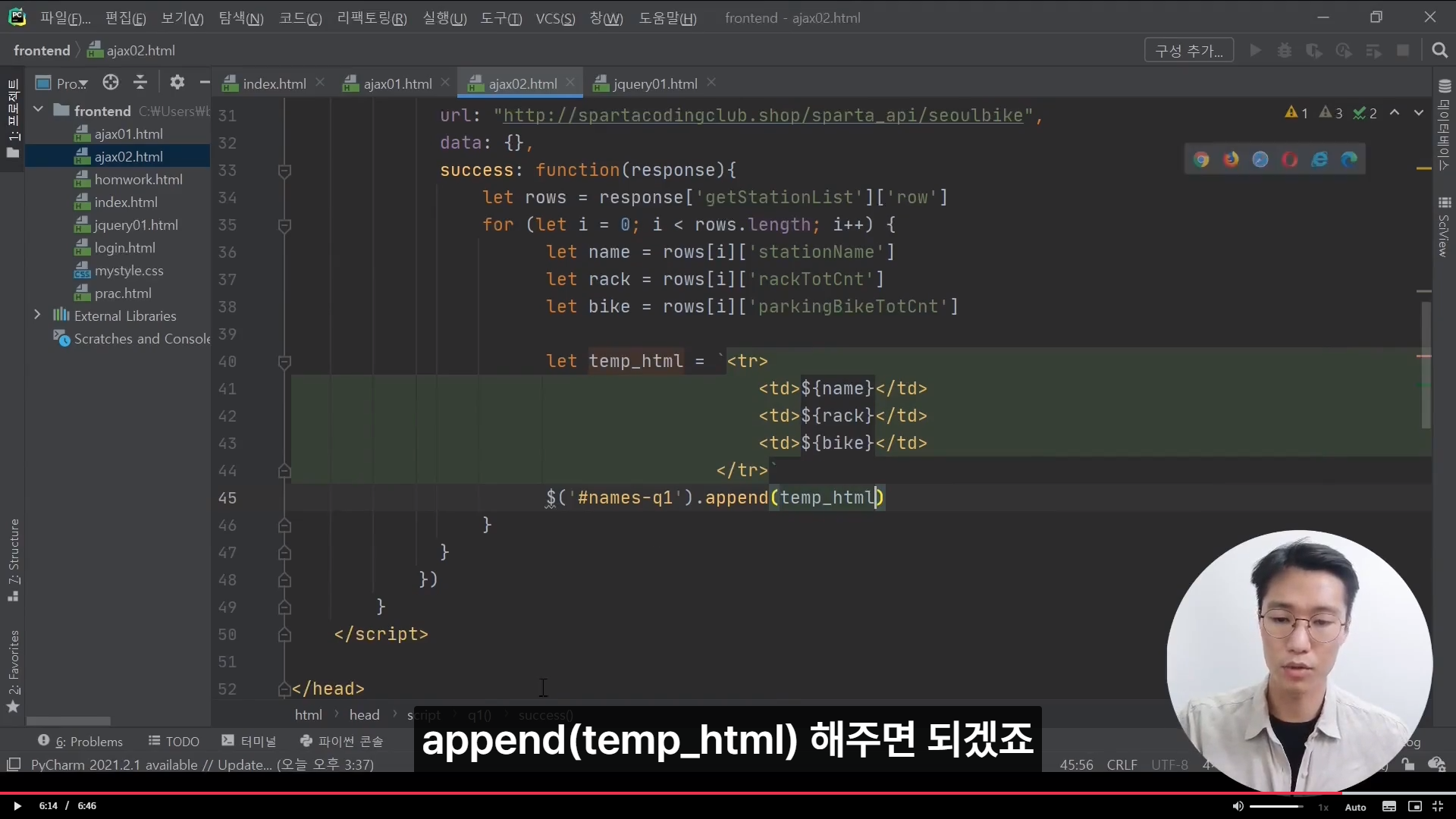Open Python Console (파이썬 콘솔)
1456x819 pixels.
click(x=342, y=741)
